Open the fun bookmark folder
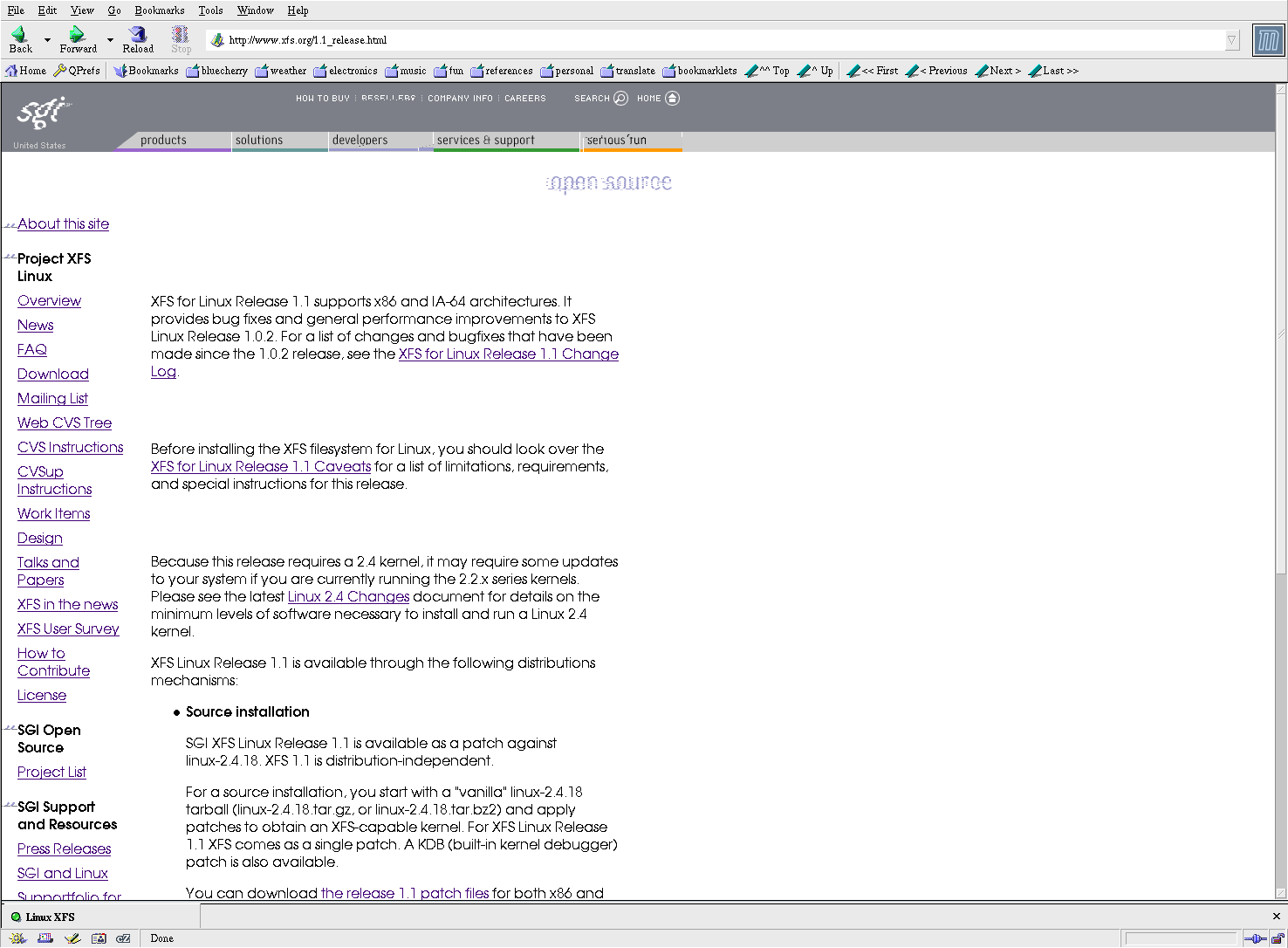This screenshot has height=948, width=1288. tap(449, 71)
